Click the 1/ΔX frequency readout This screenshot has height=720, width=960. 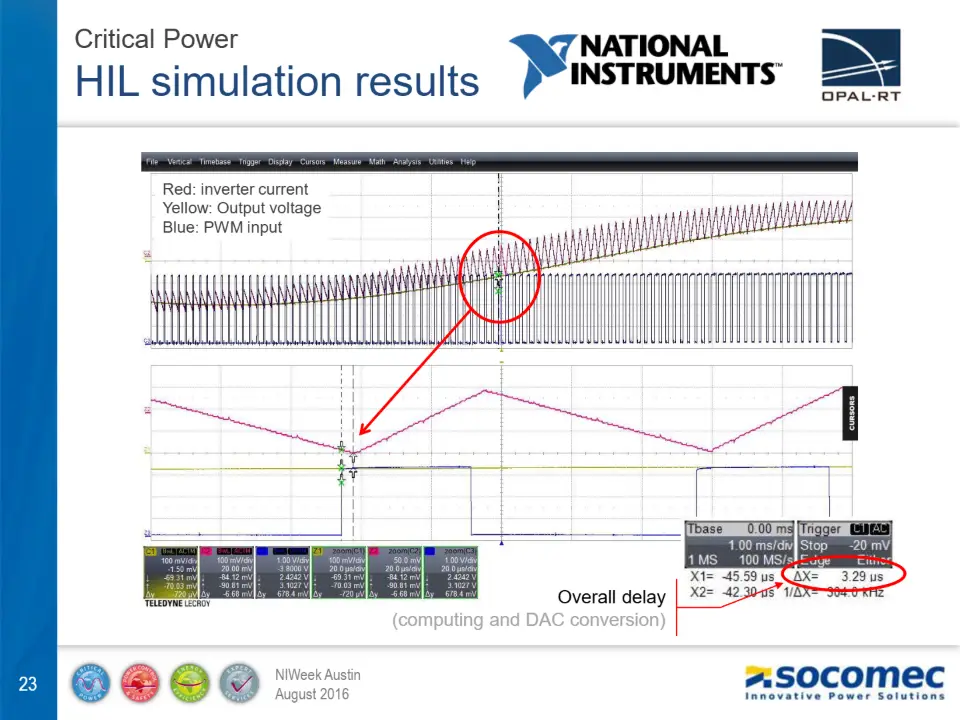(x=833, y=592)
